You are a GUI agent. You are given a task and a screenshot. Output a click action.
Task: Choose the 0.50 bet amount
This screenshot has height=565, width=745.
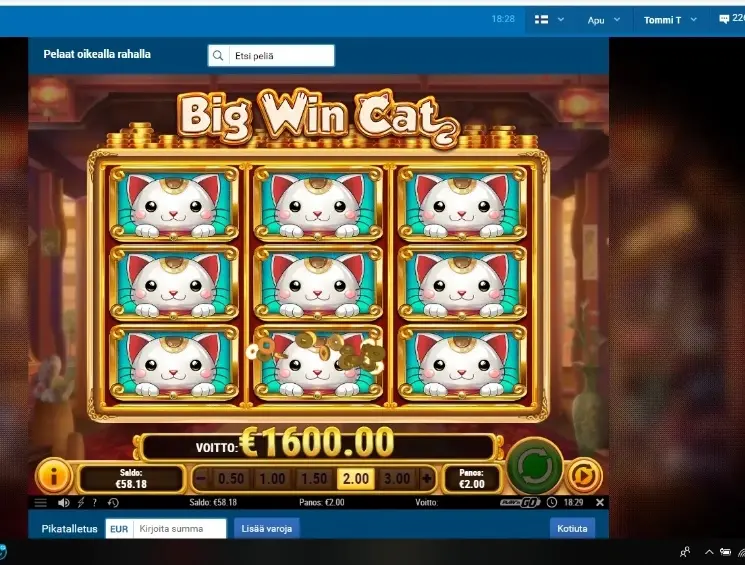tap(230, 479)
